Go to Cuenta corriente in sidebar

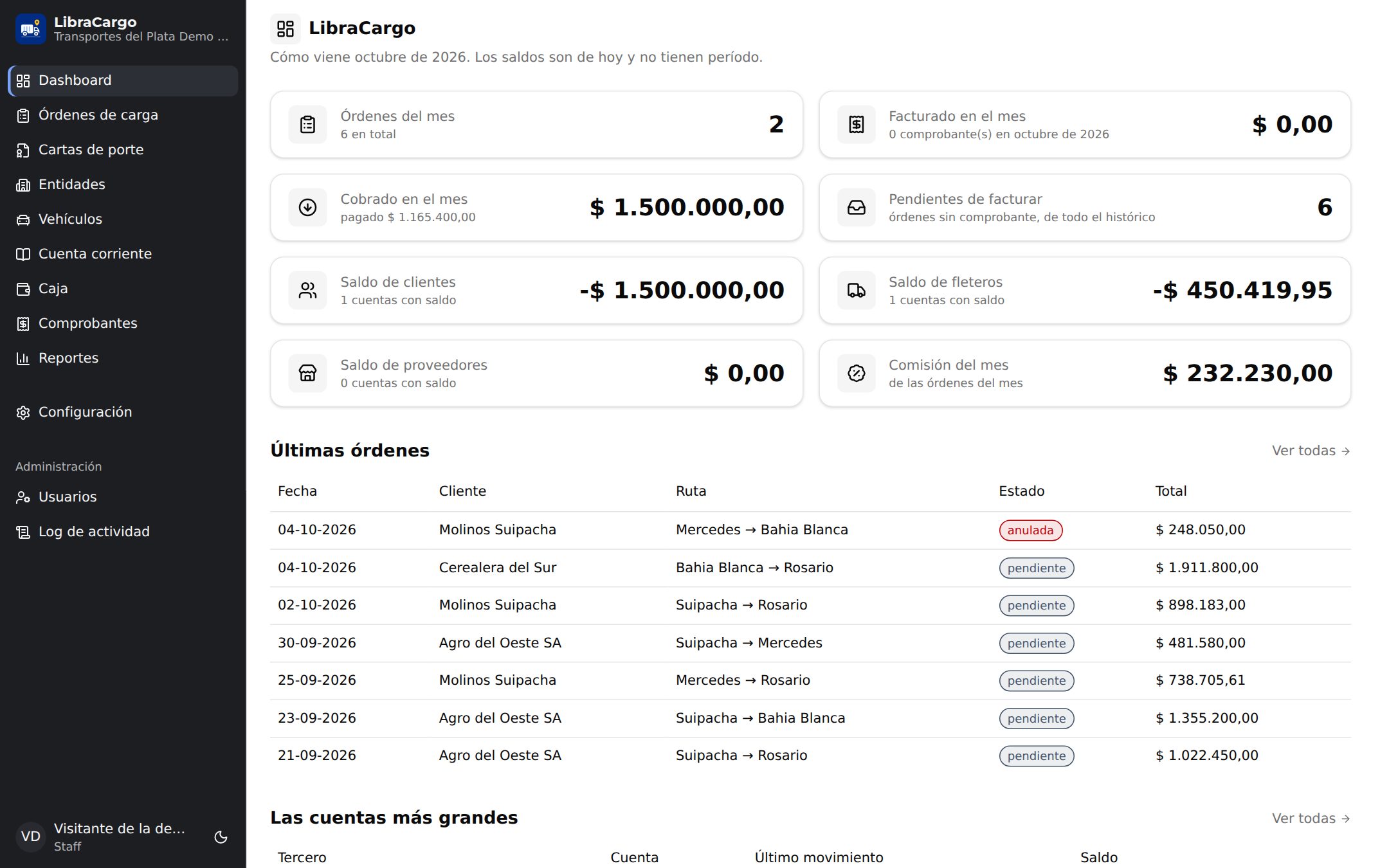pyautogui.click(x=123, y=255)
